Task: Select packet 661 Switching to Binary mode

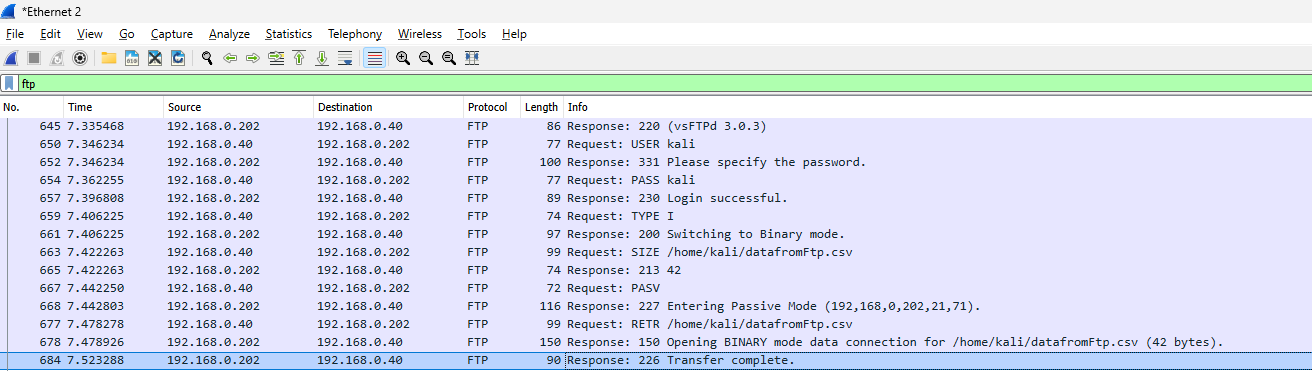Action: point(656,234)
